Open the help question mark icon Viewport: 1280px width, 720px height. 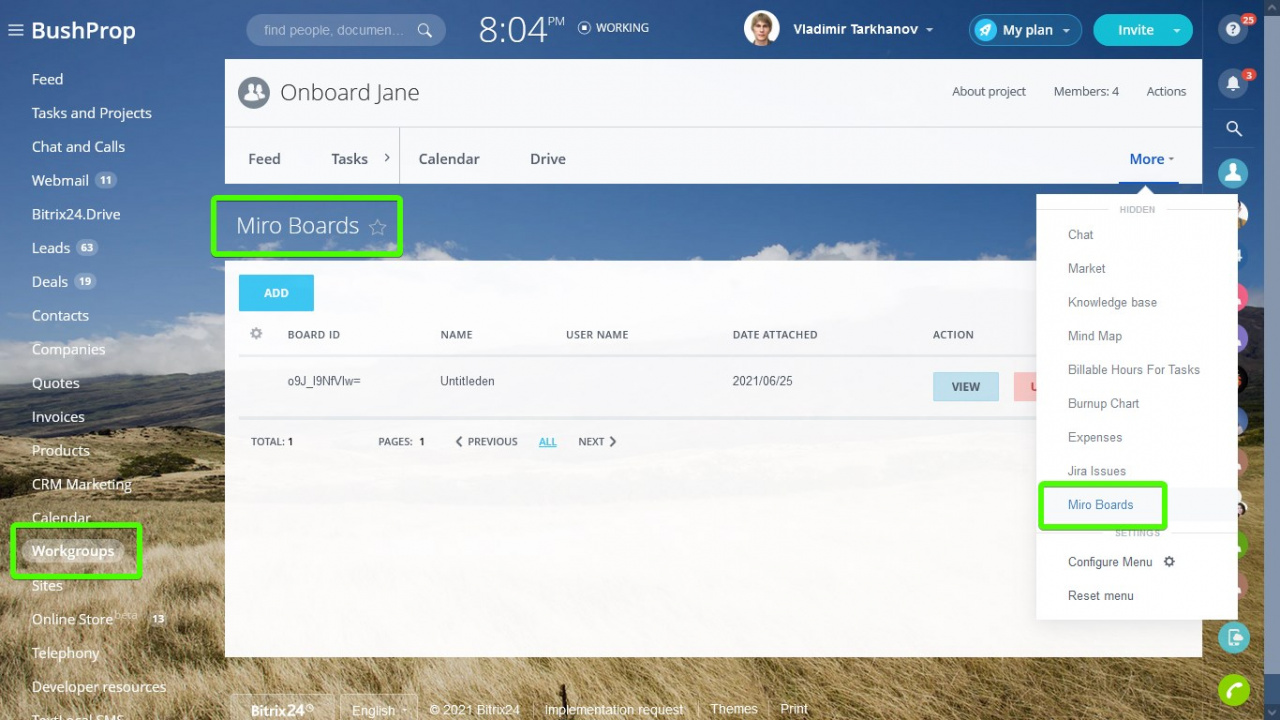(x=1233, y=29)
